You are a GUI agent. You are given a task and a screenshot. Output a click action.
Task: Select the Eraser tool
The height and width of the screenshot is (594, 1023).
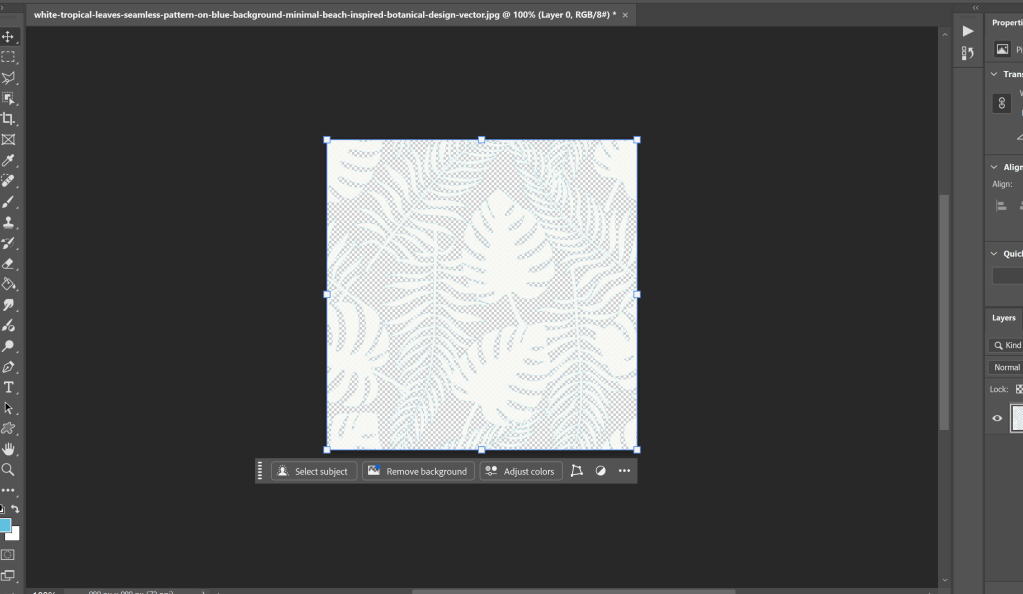pyautogui.click(x=9, y=264)
